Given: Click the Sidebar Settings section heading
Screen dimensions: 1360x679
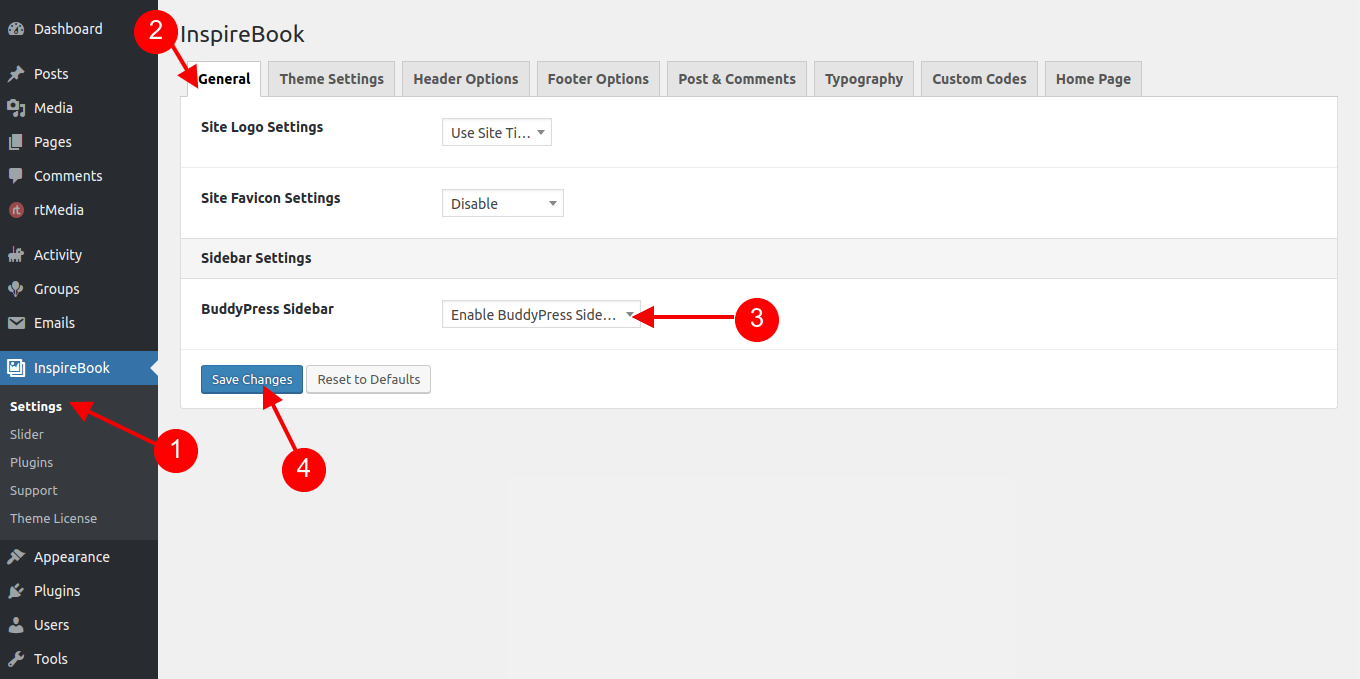Looking at the screenshot, I should [256, 258].
